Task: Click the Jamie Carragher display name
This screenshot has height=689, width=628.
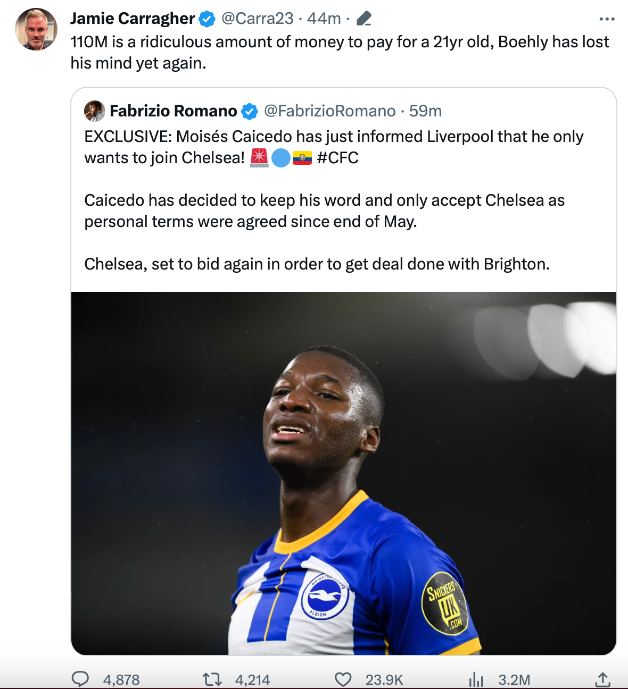Action: pyautogui.click(x=132, y=18)
